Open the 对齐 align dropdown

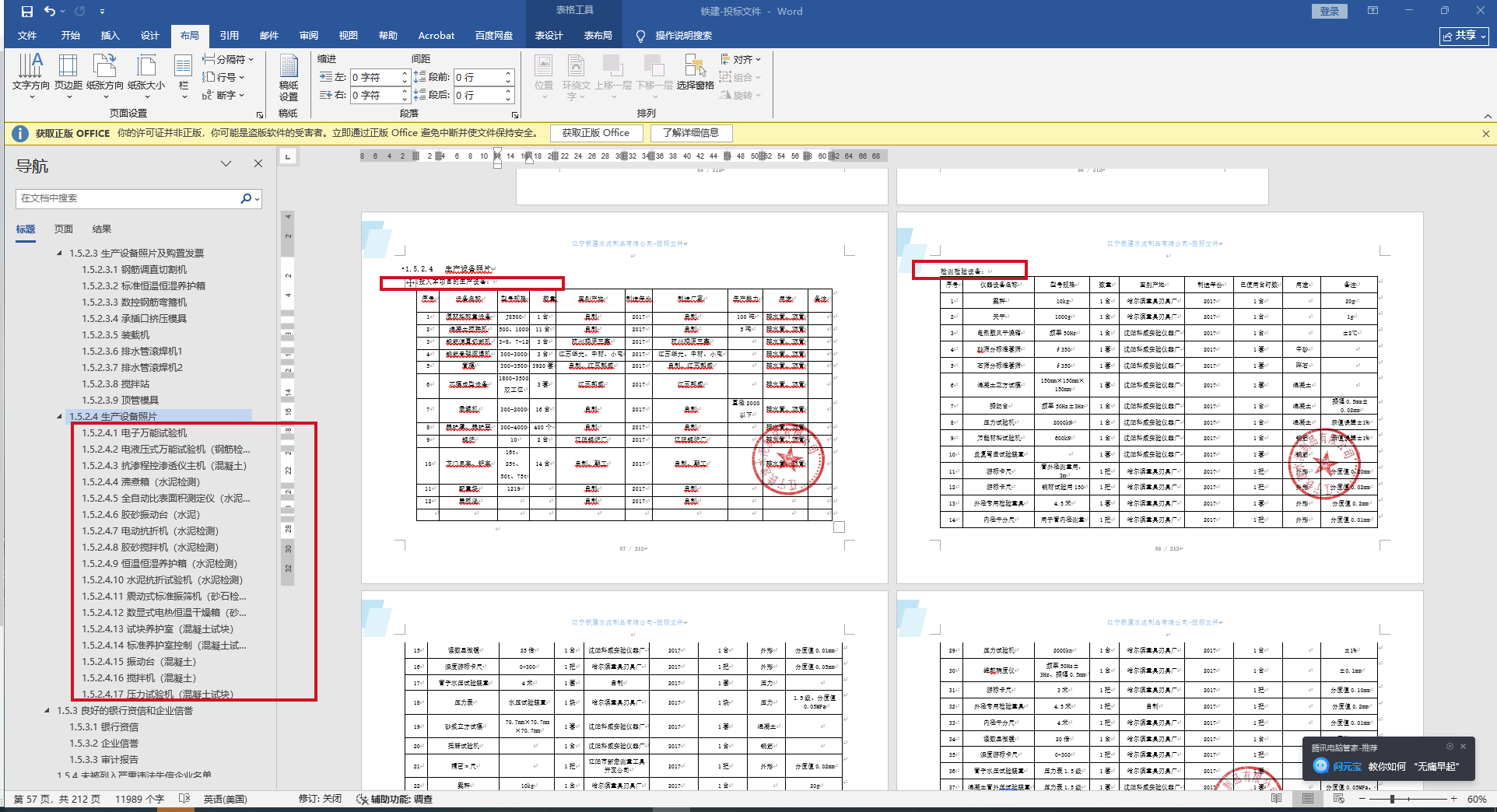click(740, 59)
